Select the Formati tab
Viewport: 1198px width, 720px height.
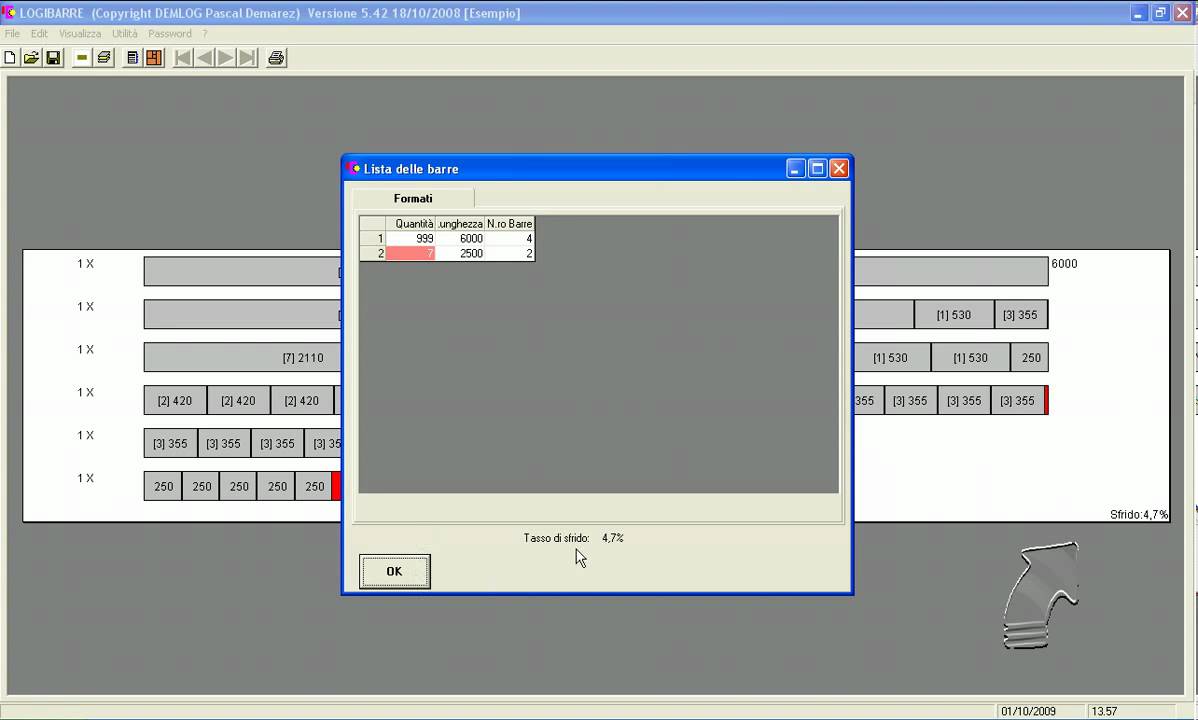413,199
